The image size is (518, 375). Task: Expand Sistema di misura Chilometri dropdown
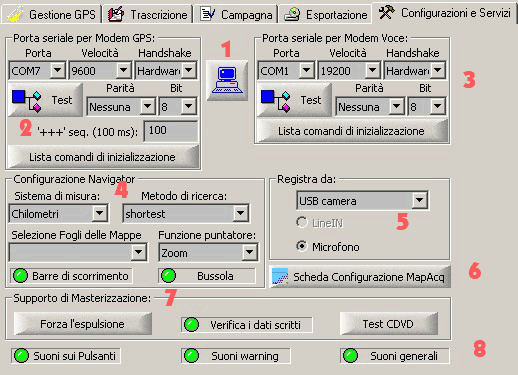point(99,213)
